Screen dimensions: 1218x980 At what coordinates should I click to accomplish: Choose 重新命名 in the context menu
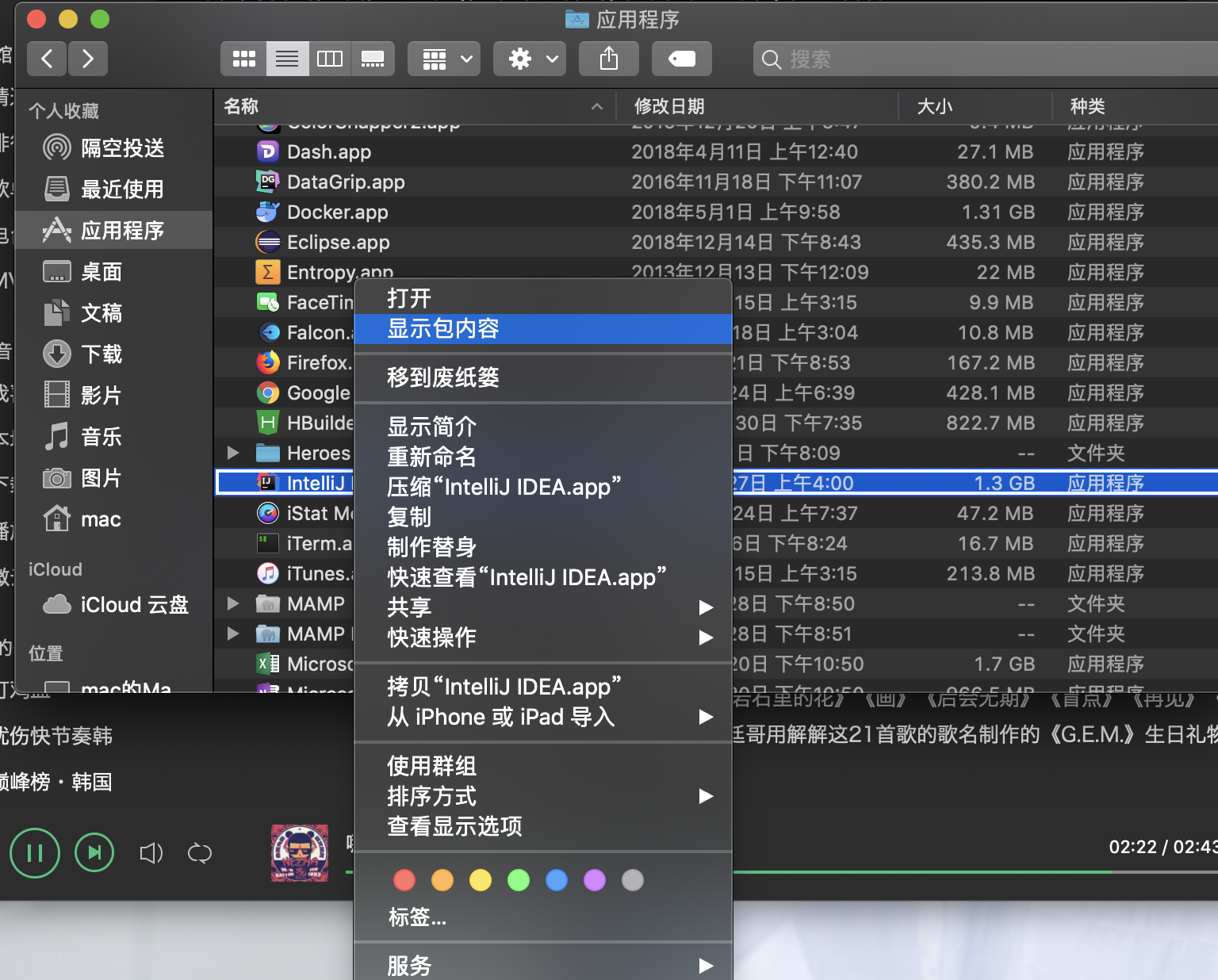coord(543,457)
